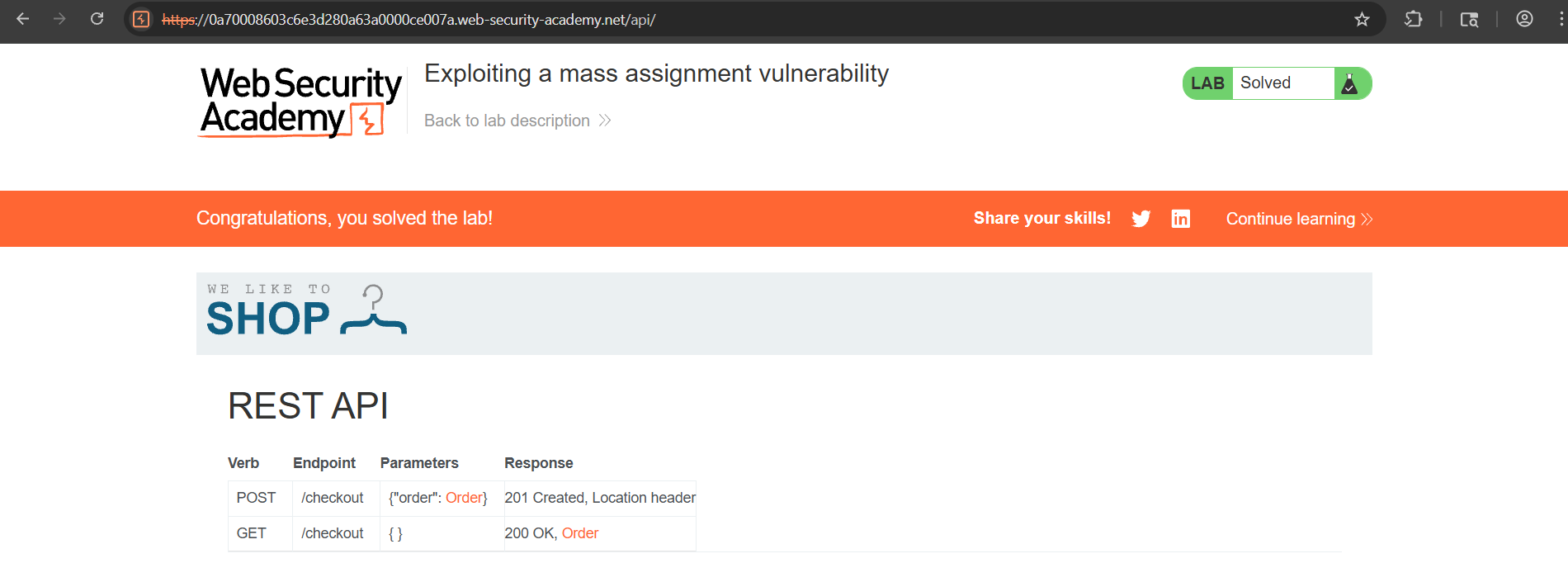Open the We Like to Shop logo
Screen dimensions: 1568x582
click(x=306, y=312)
